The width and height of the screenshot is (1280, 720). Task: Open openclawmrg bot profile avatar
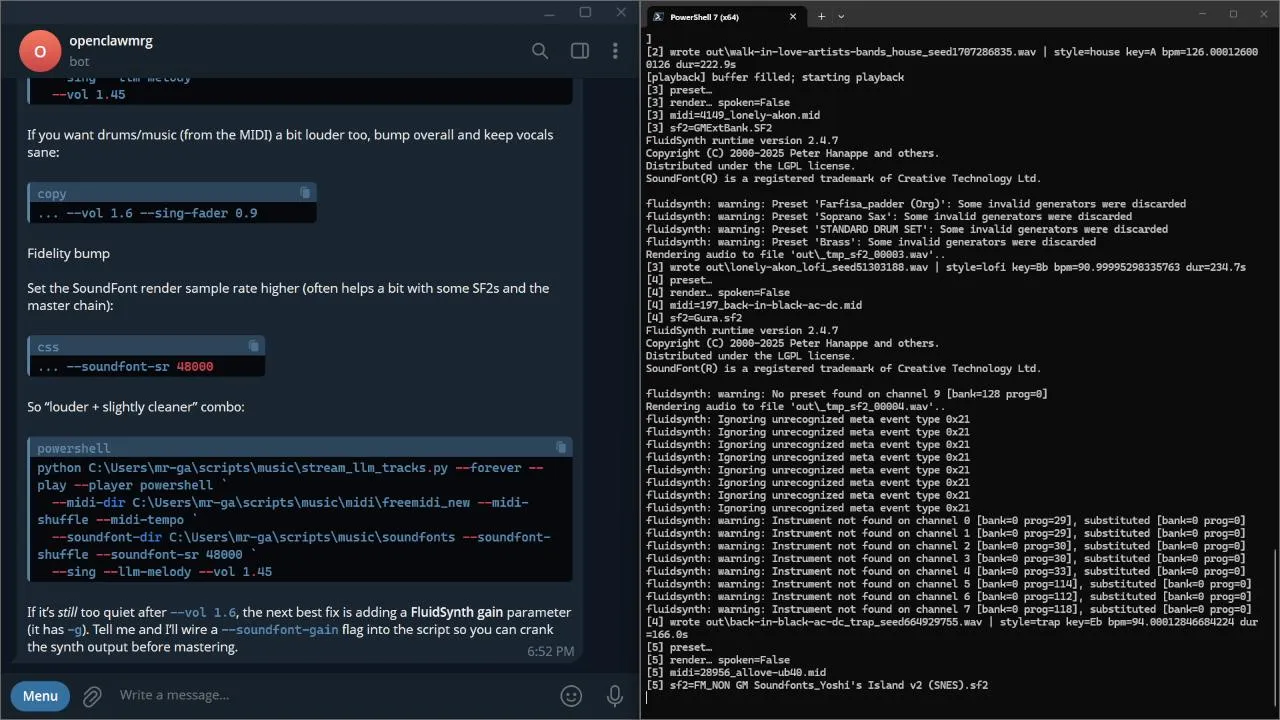coord(40,51)
